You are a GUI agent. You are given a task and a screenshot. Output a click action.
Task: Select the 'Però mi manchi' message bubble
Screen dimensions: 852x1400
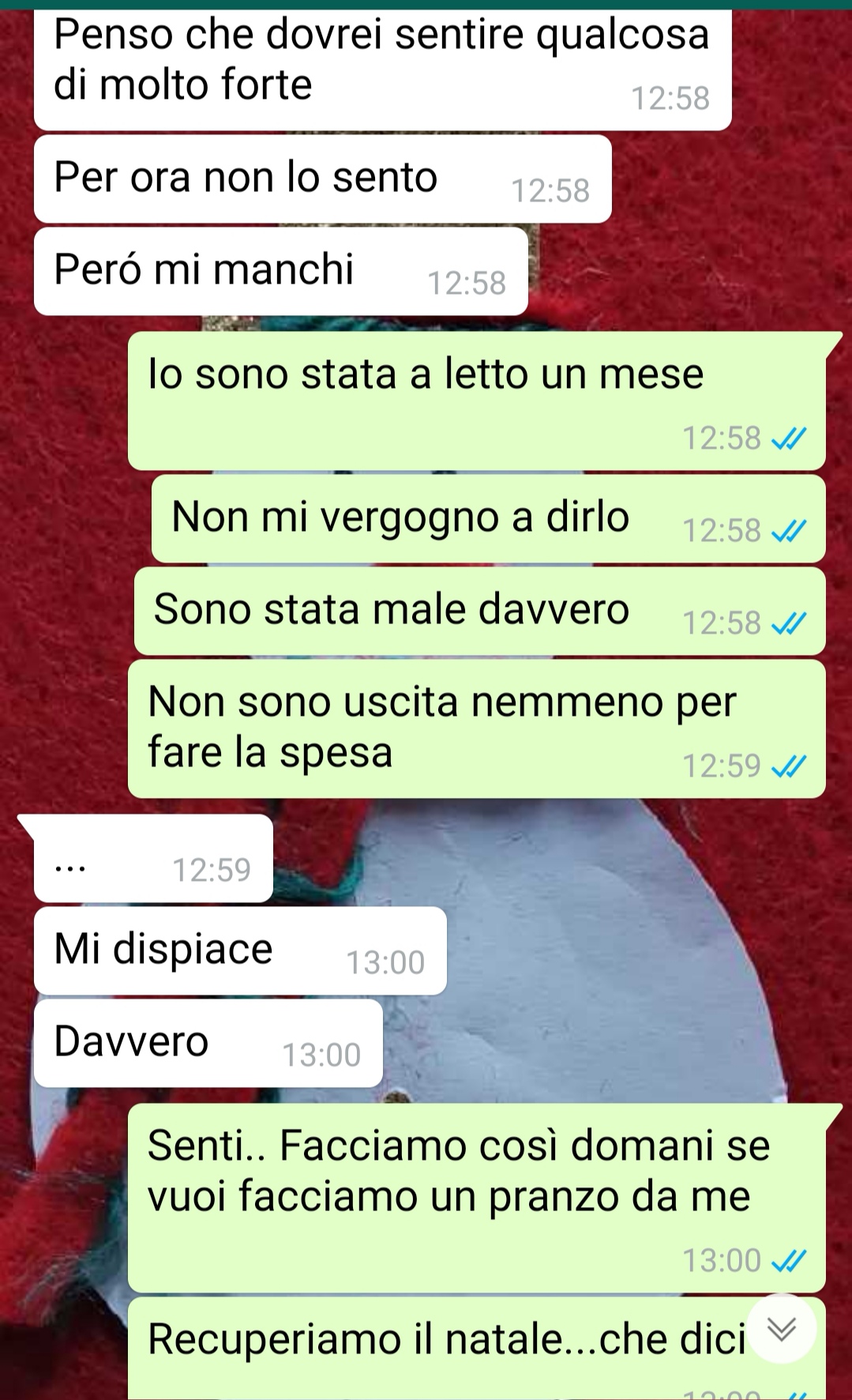(x=281, y=271)
